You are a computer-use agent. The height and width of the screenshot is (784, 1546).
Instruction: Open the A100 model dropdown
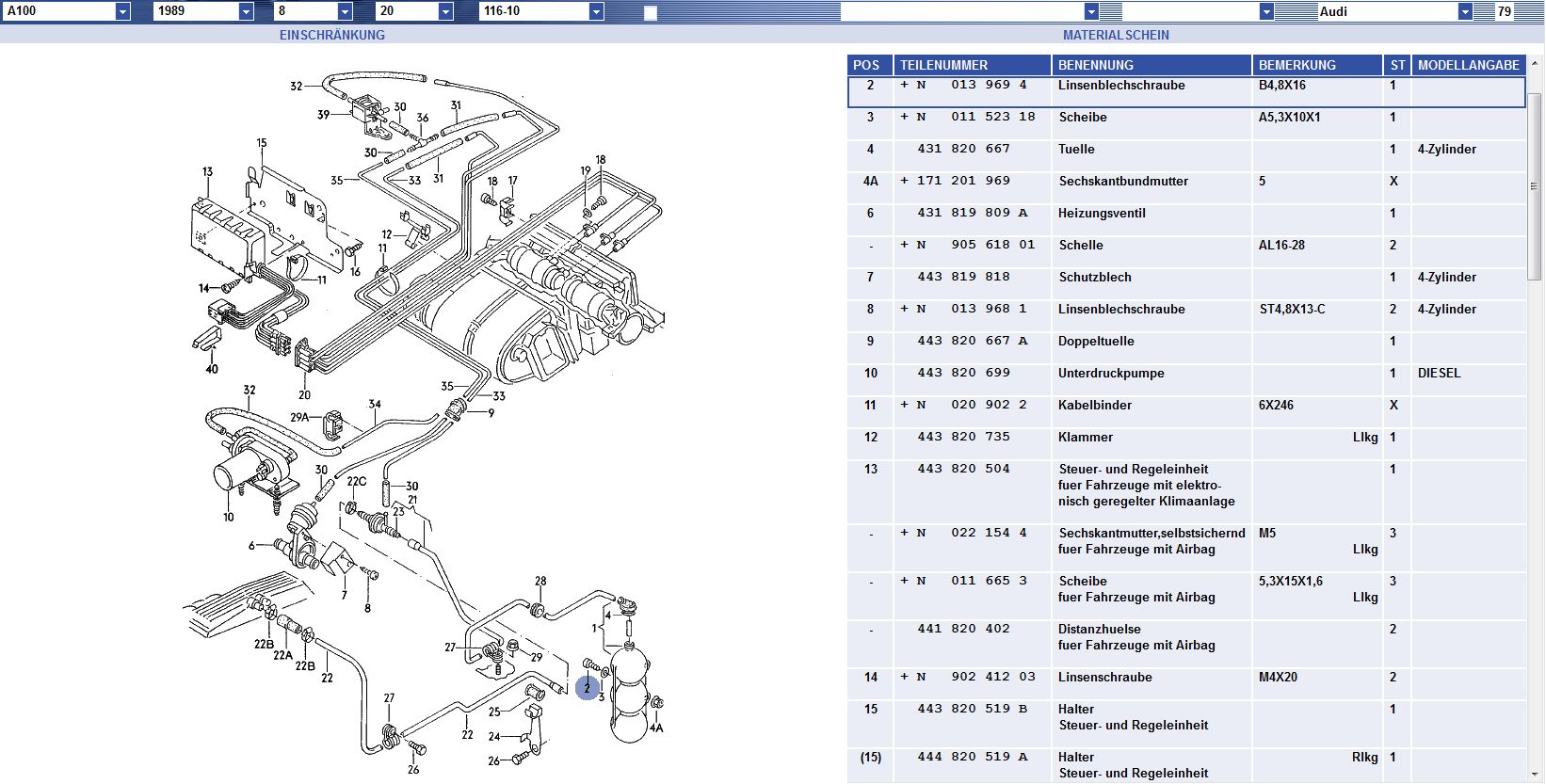point(122,11)
